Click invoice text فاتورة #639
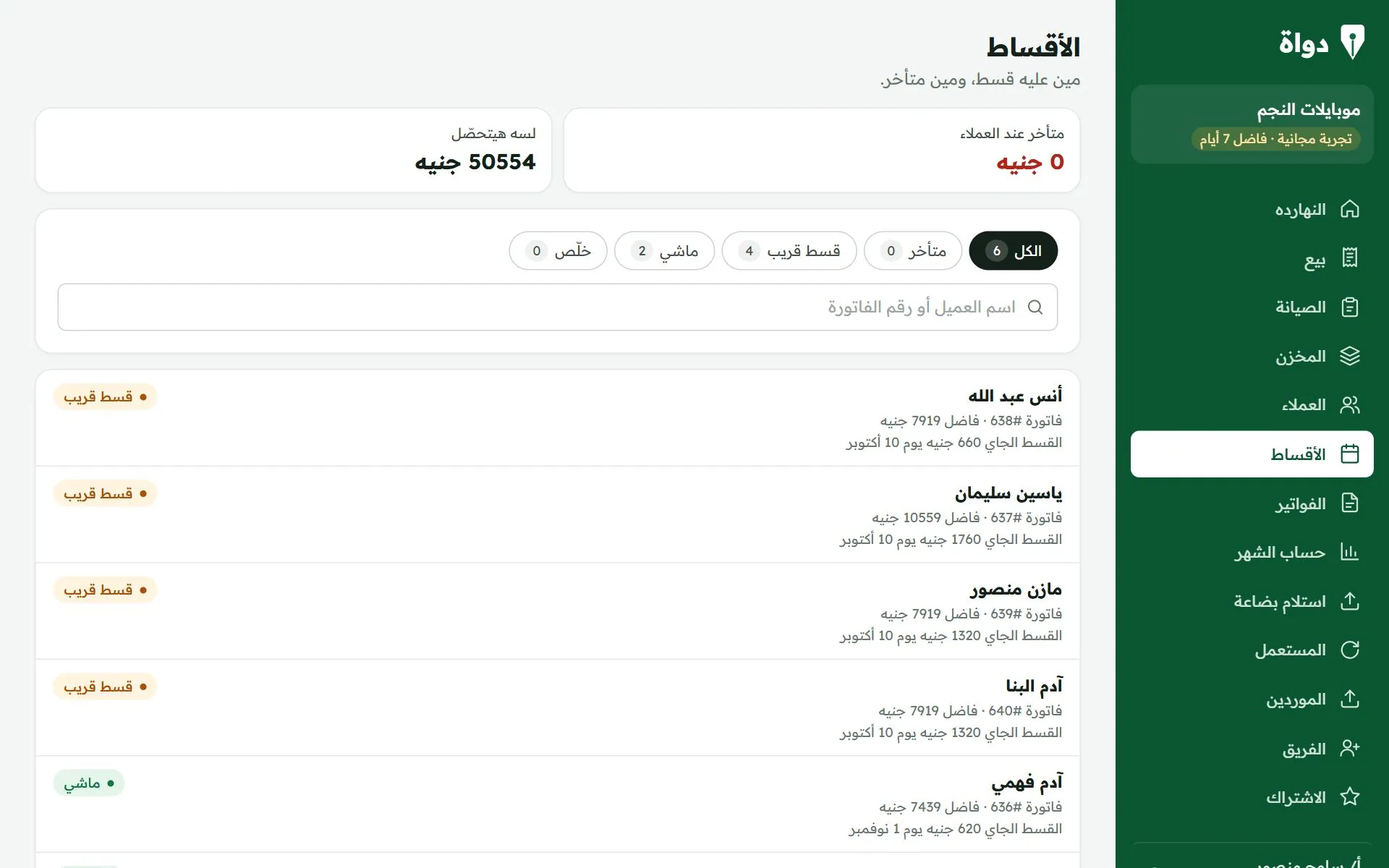1389x868 pixels. (x=1026, y=613)
